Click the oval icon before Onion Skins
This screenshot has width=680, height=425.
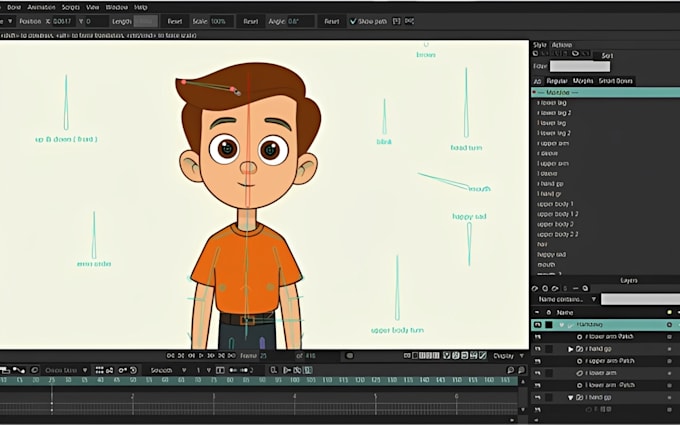point(34,370)
